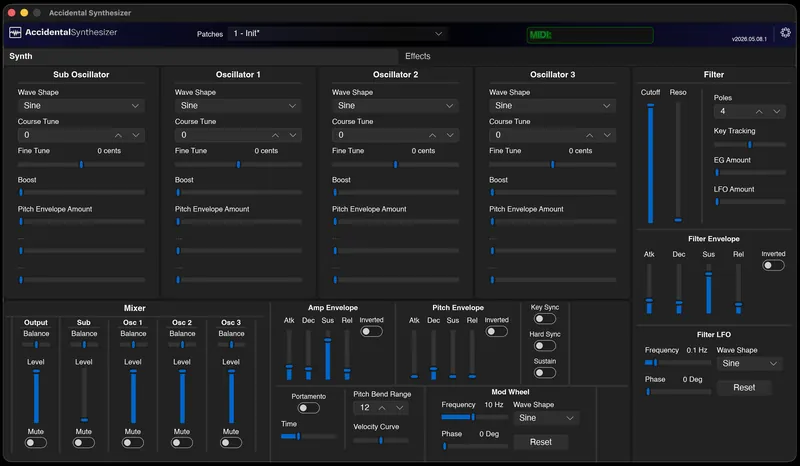This screenshot has height=466, width=800.
Task: Decrease Oscillator 1 Course Tune with down arrow
Action: pyautogui.click(x=293, y=135)
